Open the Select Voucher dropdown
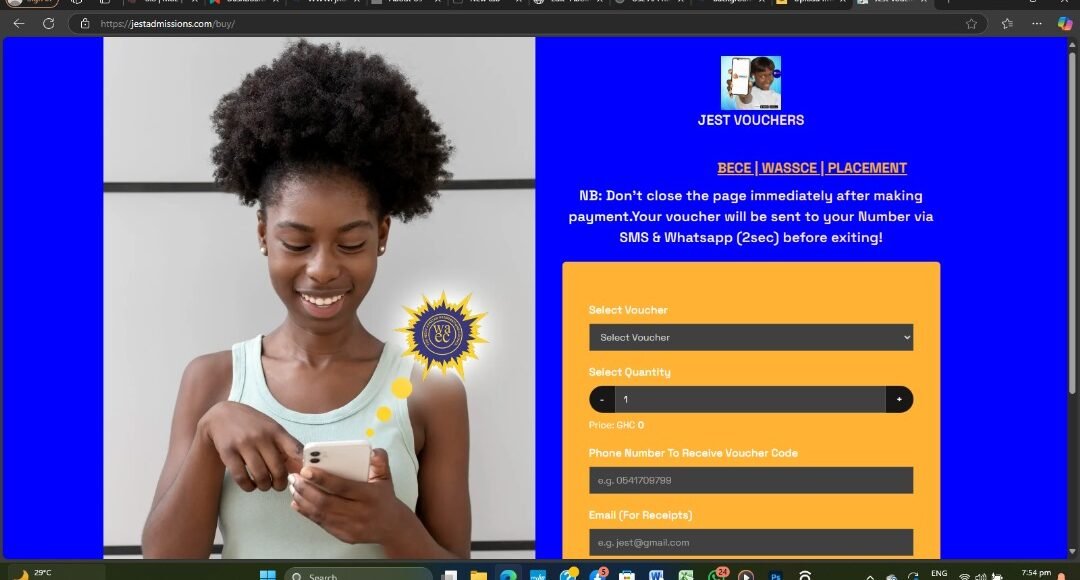Screen dimensions: 1080x580 tap(750, 338)
